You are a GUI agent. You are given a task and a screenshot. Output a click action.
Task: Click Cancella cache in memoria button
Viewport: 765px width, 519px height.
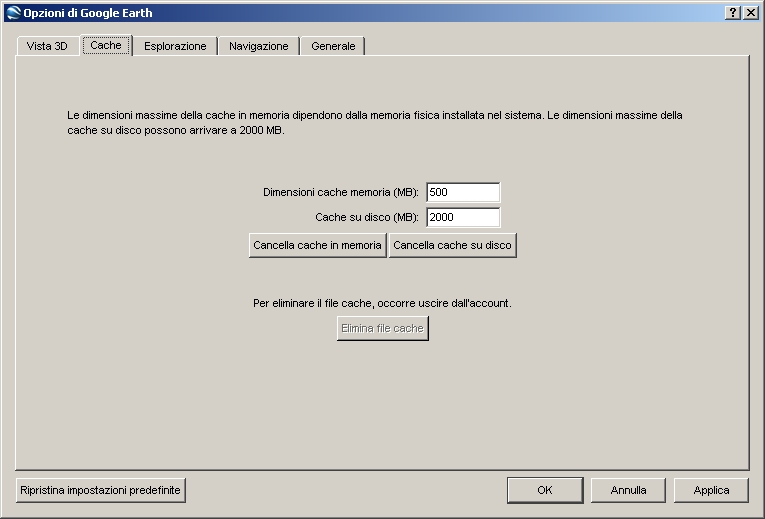(x=318, y=245)
